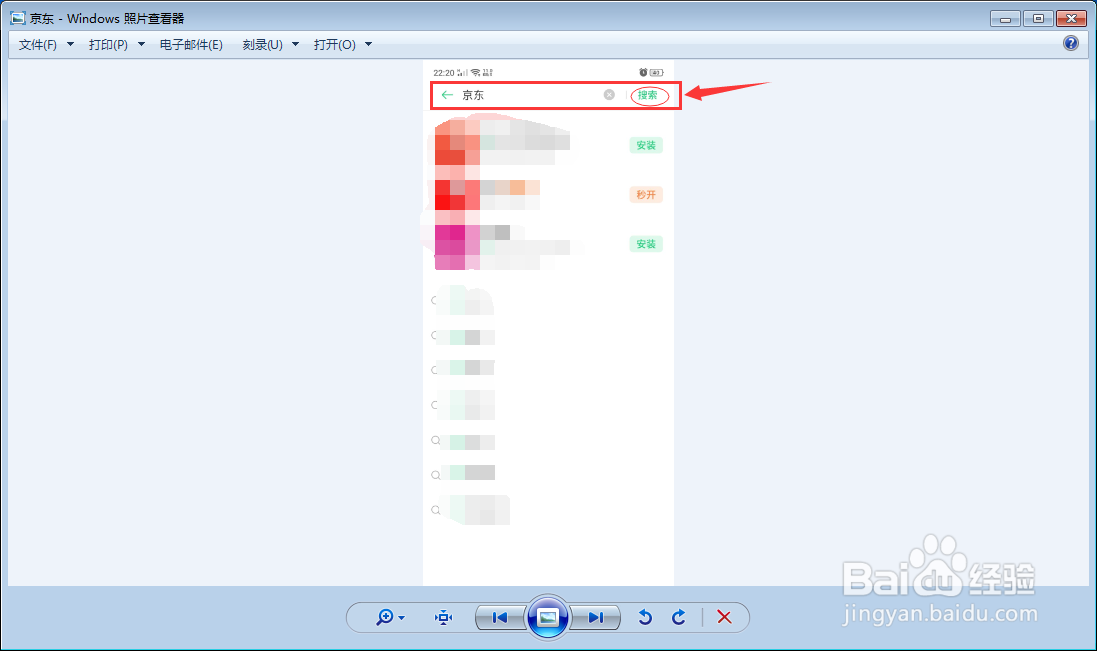Close the photo viewer window

point(1071,19)
